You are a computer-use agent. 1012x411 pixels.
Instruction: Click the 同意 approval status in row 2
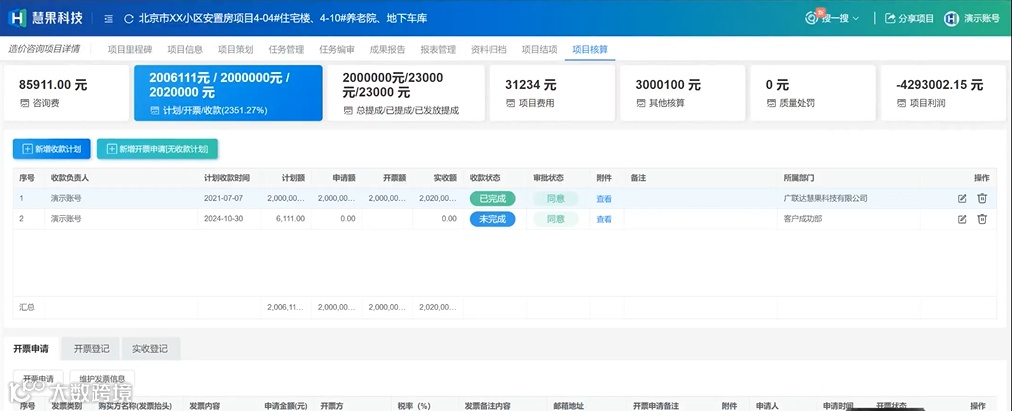point(556,219)
